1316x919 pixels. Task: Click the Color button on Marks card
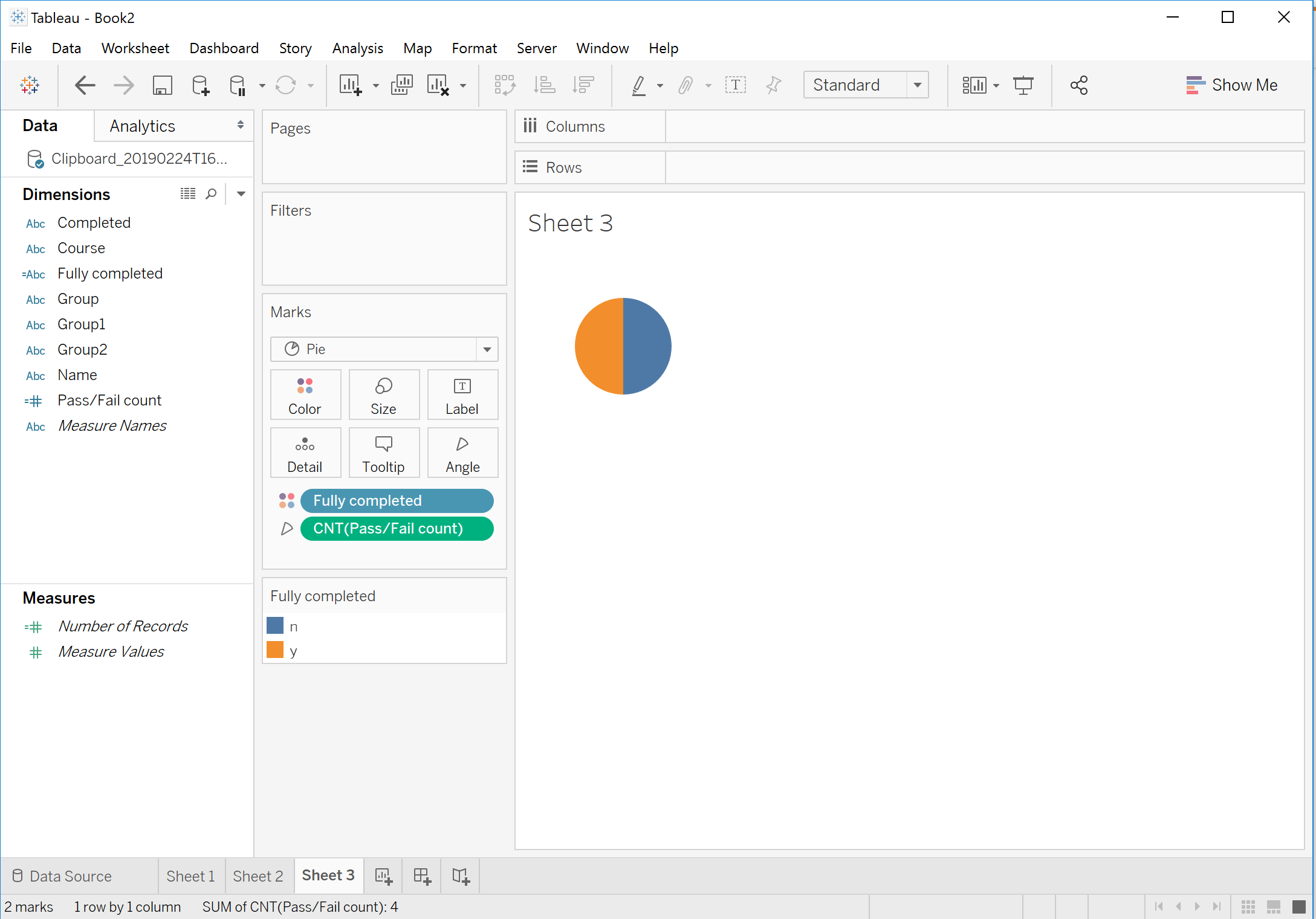coord(305,395)
